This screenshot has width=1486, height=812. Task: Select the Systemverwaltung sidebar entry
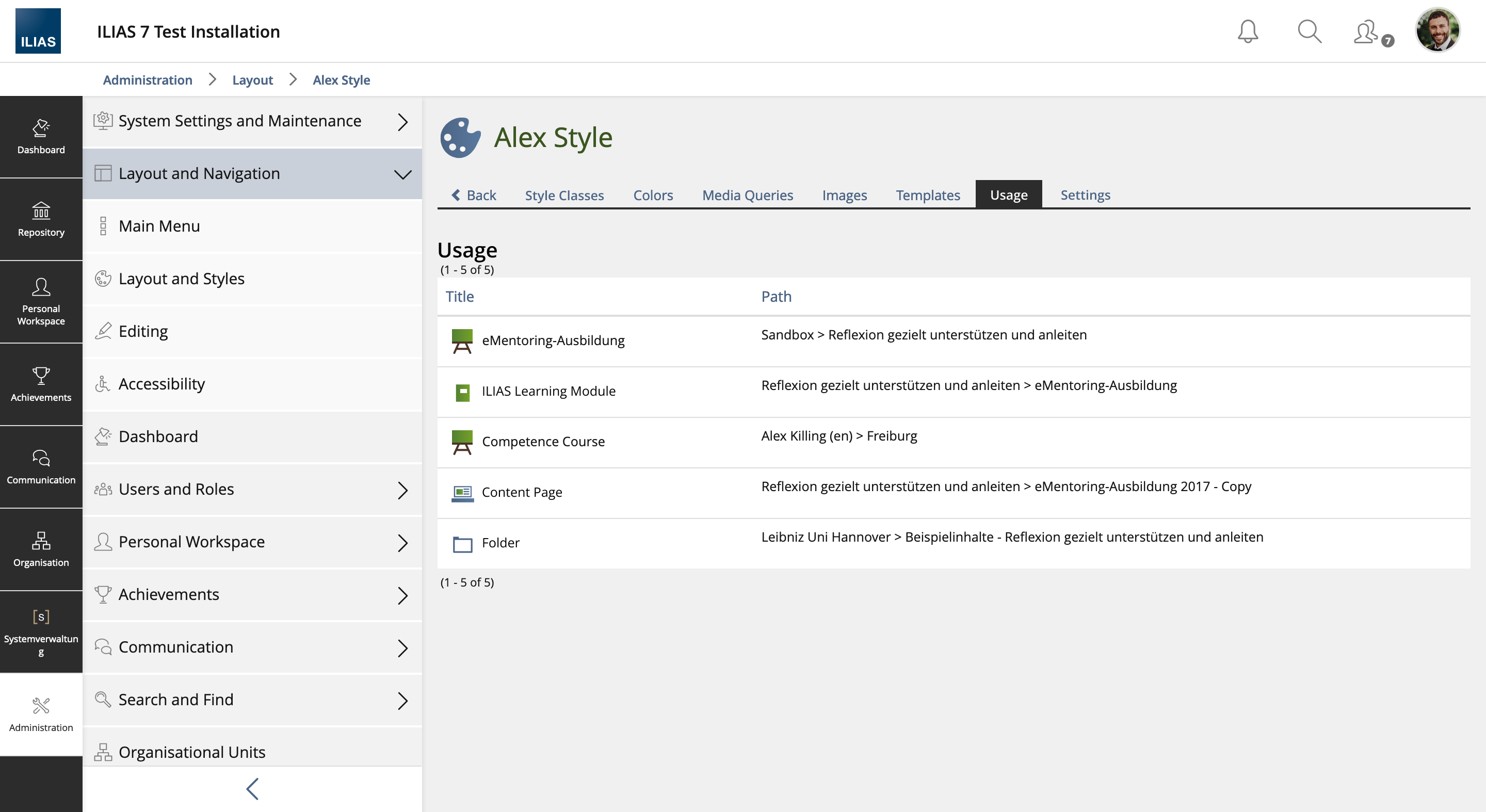click(41, 632)
